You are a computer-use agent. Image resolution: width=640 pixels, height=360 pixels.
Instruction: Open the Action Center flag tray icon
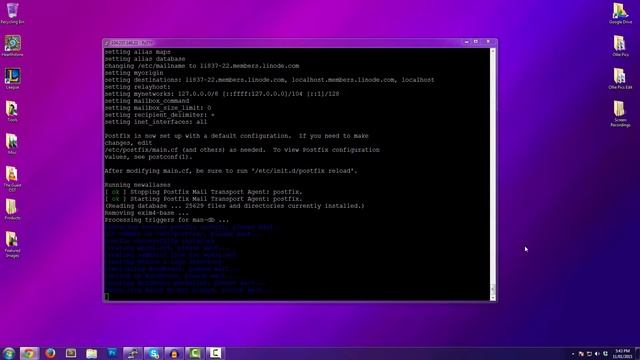(581, 353)
